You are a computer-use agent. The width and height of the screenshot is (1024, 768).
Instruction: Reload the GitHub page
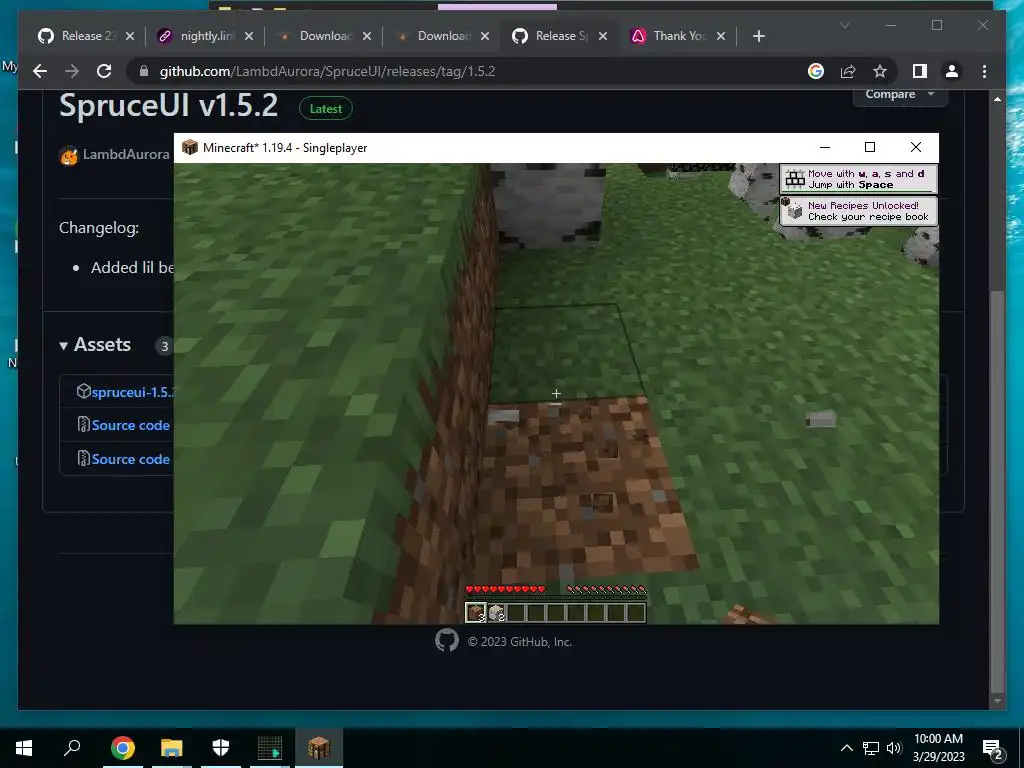104,71
